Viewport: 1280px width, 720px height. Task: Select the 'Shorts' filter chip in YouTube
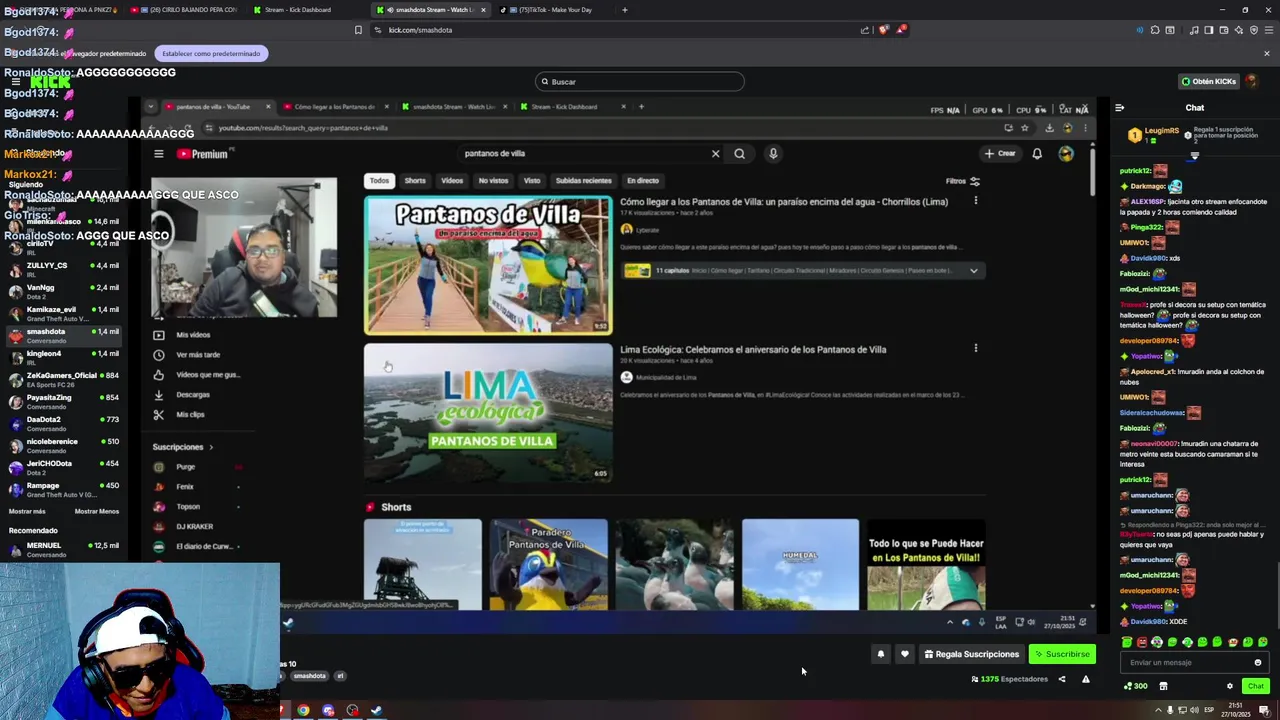coord(415,181)
